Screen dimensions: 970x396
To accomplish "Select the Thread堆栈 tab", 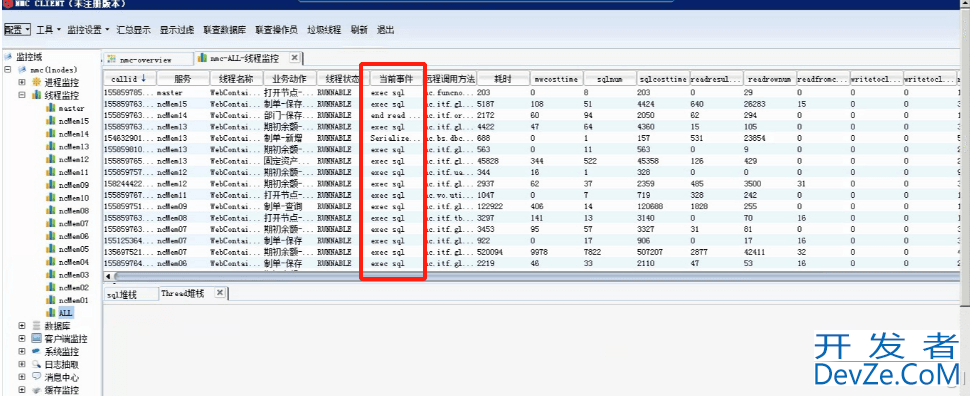I will tap(182, 293).
